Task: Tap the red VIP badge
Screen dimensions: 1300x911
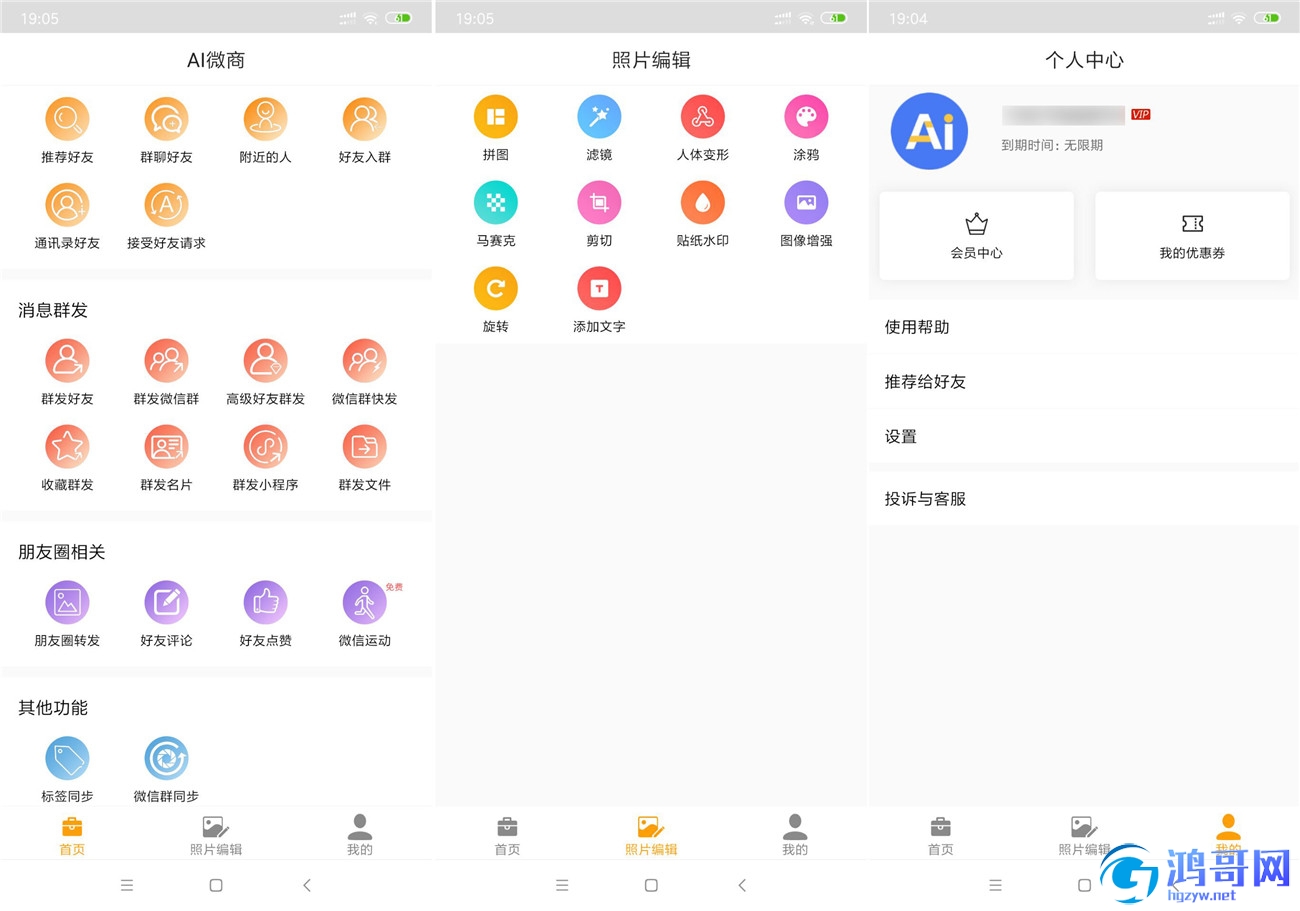Action: coord(1141,115)
